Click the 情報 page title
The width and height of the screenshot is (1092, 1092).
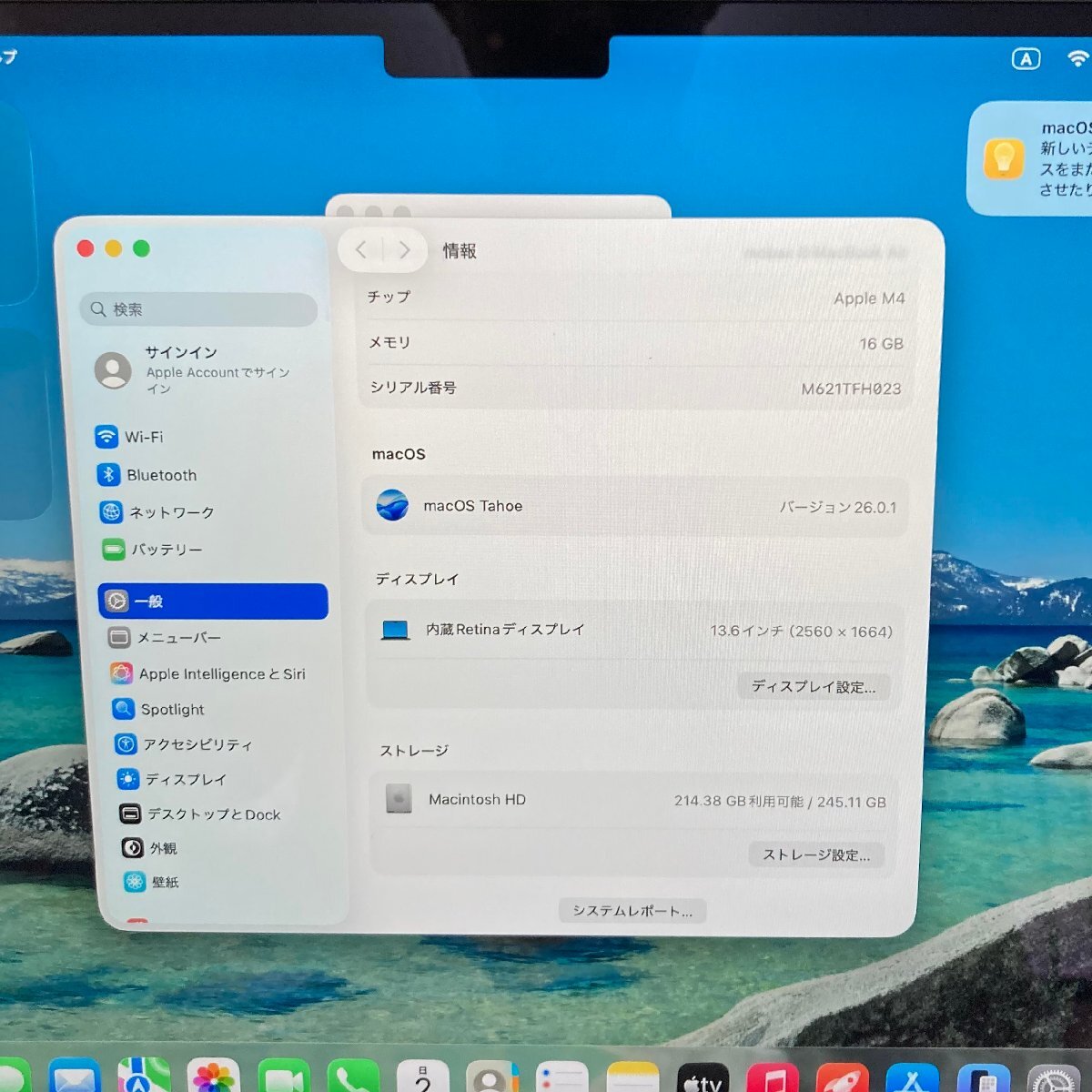pos(460,251)
